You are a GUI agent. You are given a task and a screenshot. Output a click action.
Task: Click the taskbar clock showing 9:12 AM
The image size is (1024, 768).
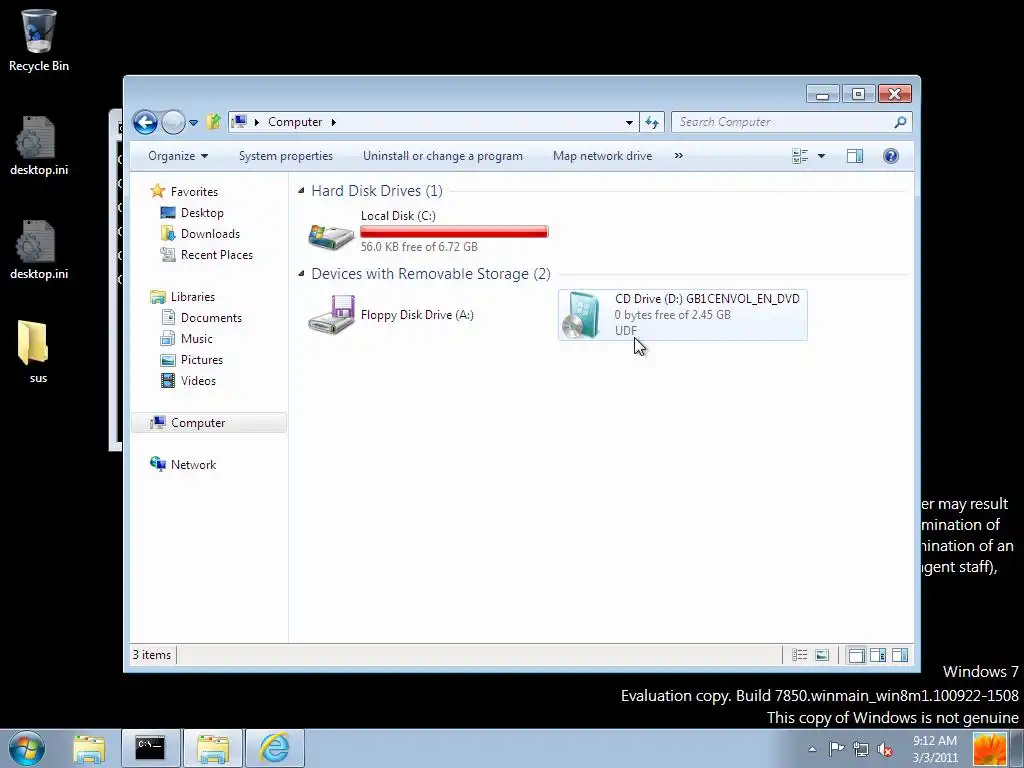click(x=935, y=749)
